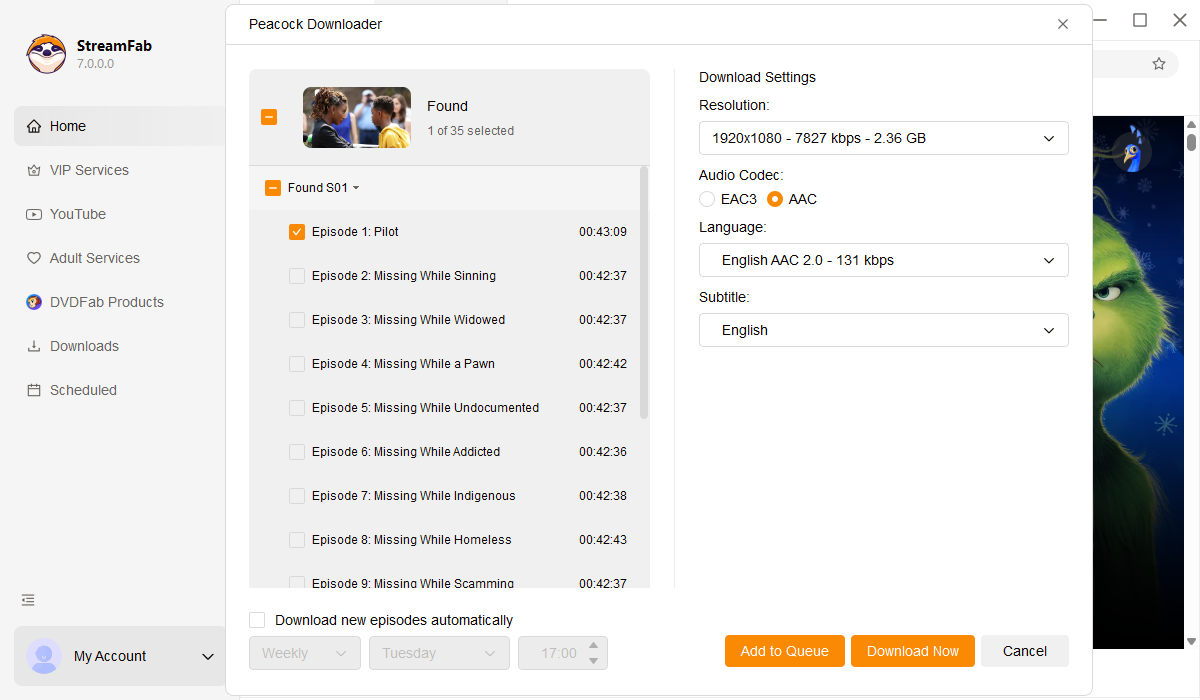Image resolution: width=1200 pixels, height=700 pixels.
Task: Check Episode 4: Missing While a Pawn
Action: point(297,364)
